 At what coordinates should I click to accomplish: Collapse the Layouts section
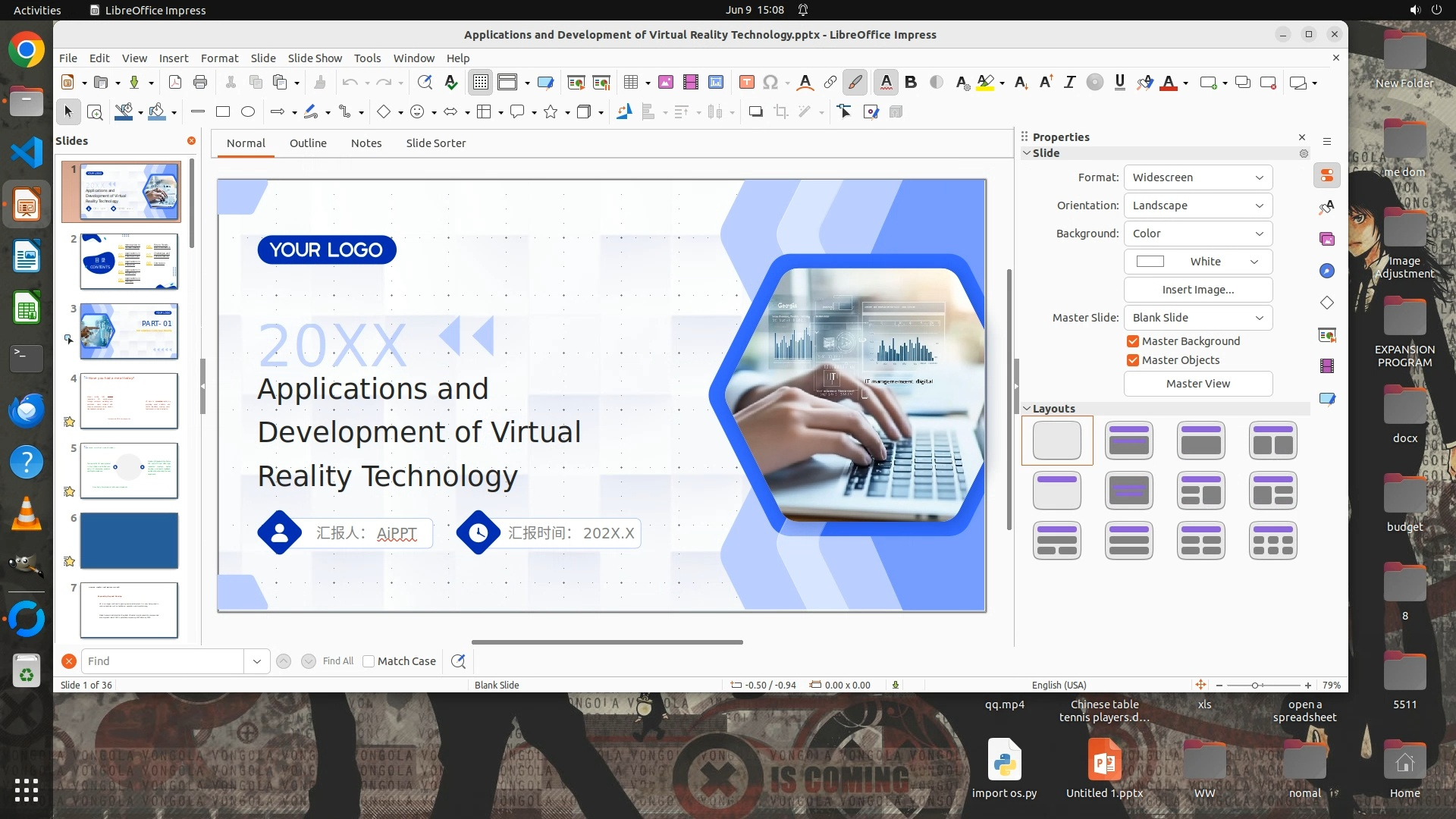pyautogui.click(x=1027, y=409)
